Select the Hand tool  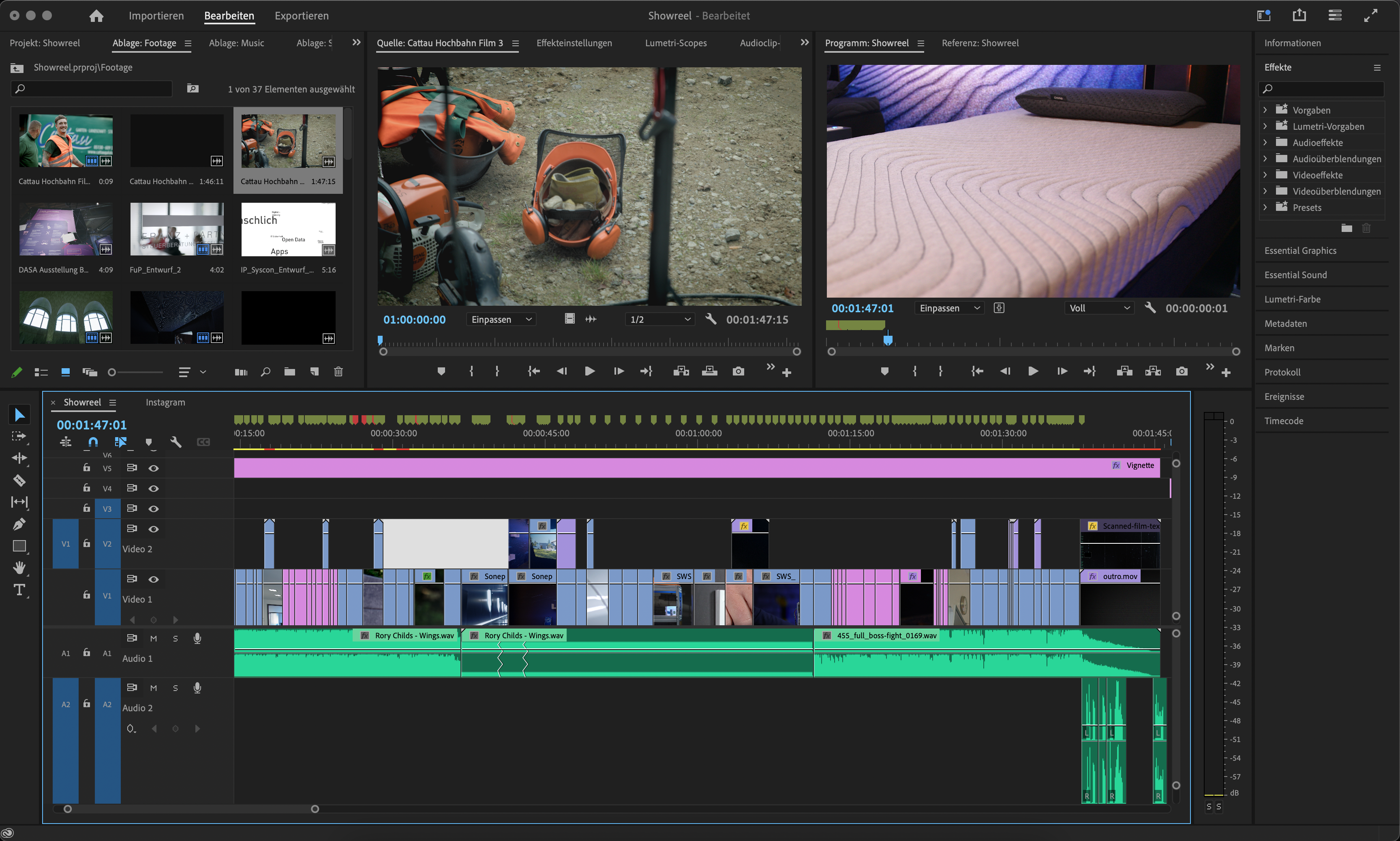point(19,567)
